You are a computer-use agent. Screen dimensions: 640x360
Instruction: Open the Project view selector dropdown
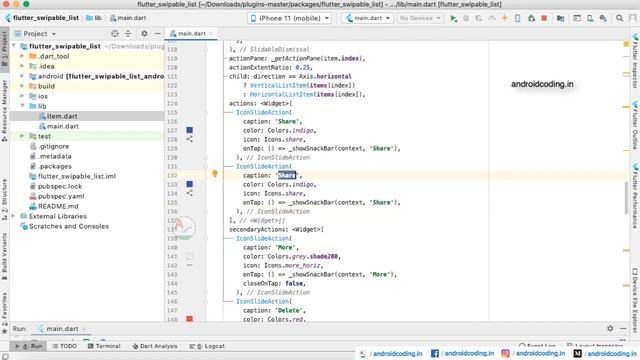pyautogui.click(x=36, y=33)
